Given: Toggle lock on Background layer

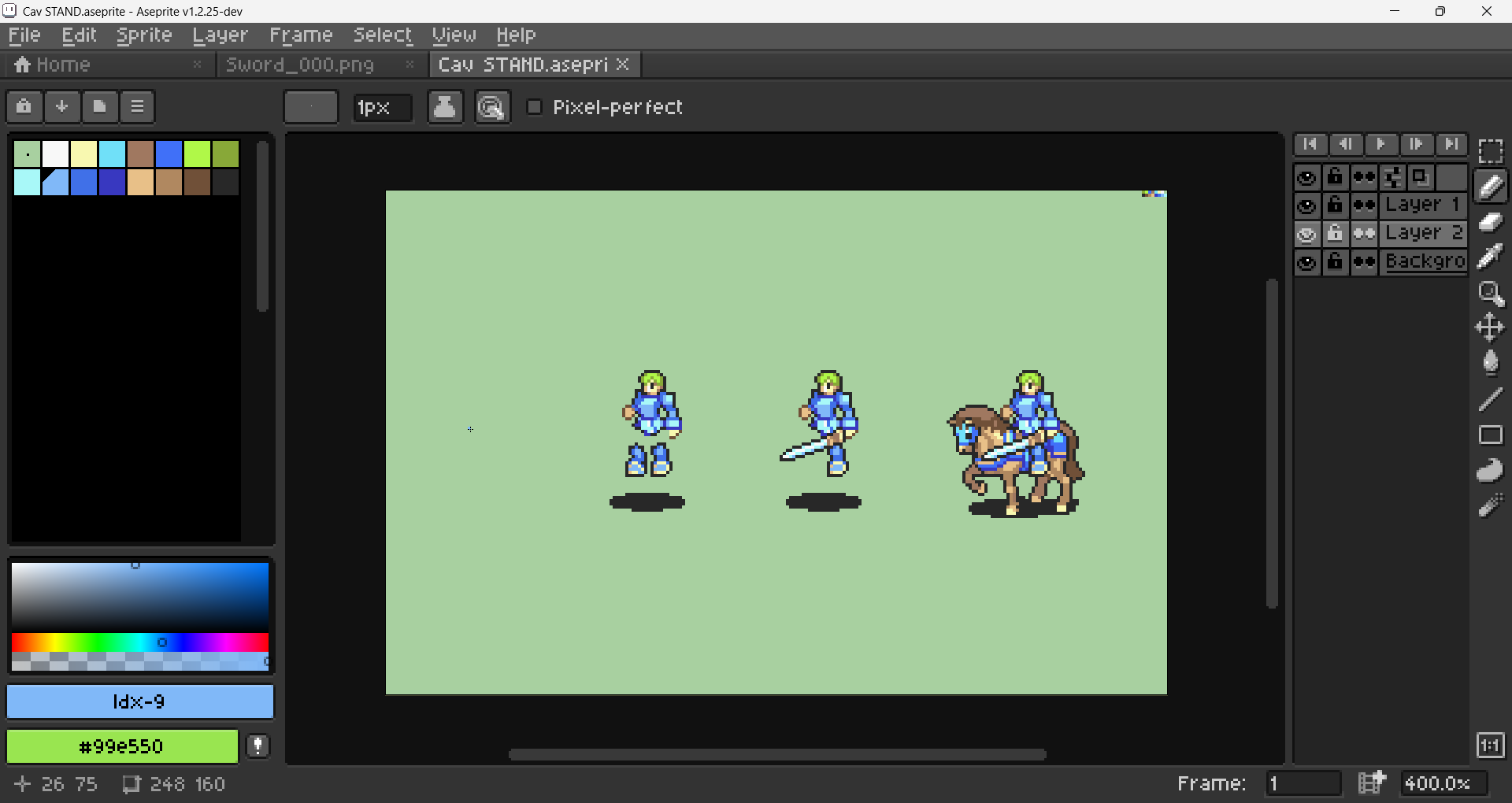Looking at the screenshot, I should 1335,261.
